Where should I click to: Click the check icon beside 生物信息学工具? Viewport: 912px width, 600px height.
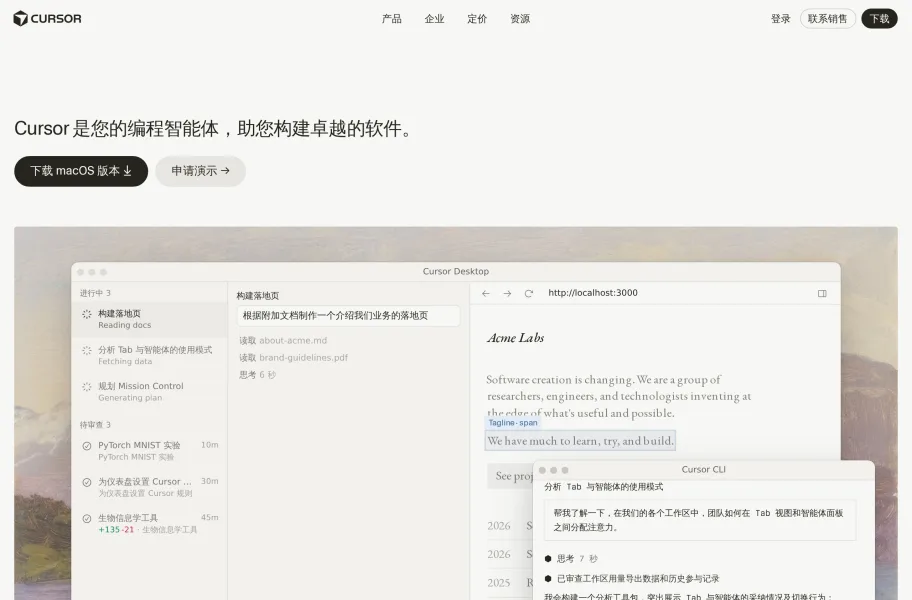coord(87,519)
